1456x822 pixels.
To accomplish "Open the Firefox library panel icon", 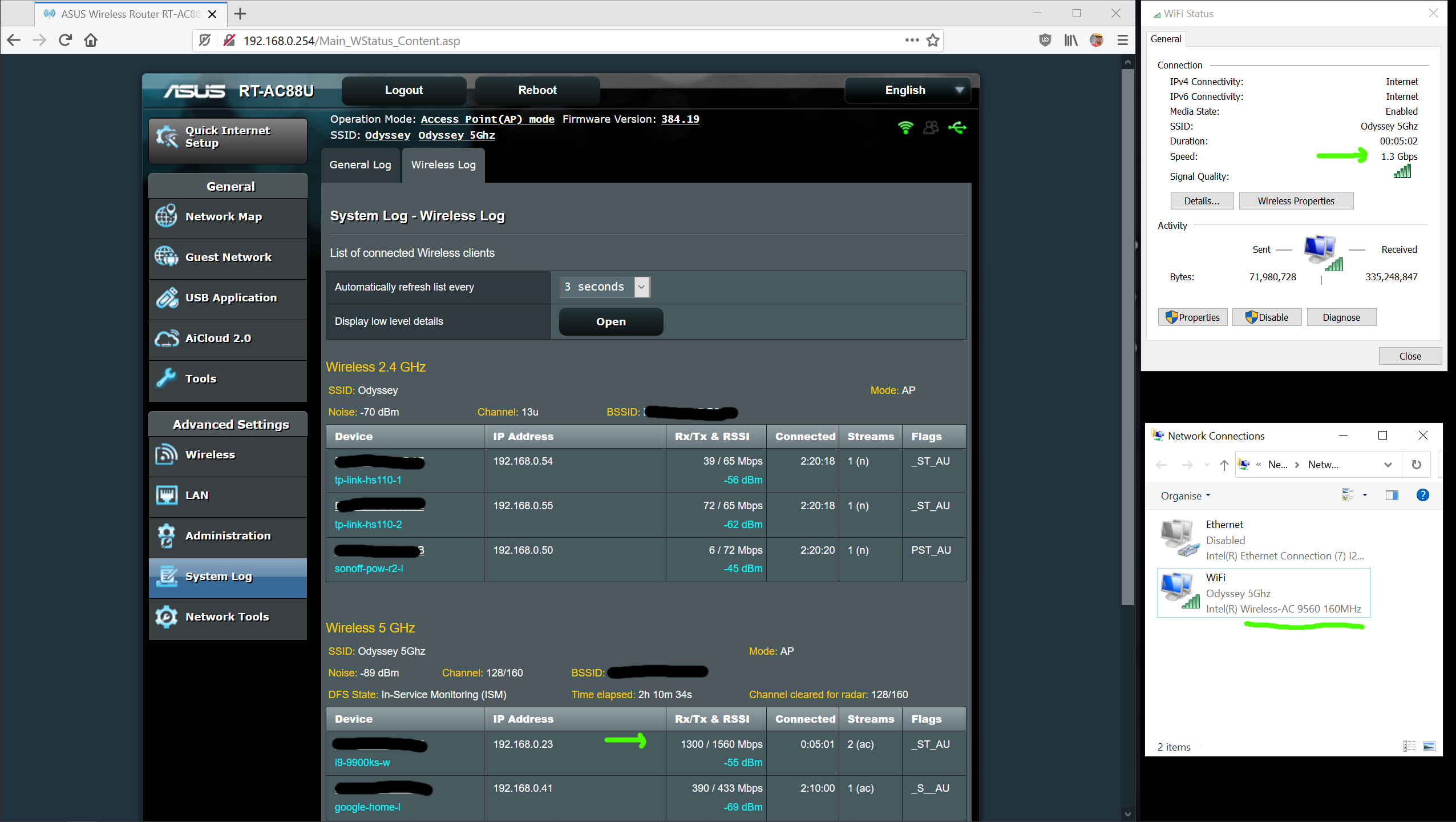I will [x=1070, y=40].
